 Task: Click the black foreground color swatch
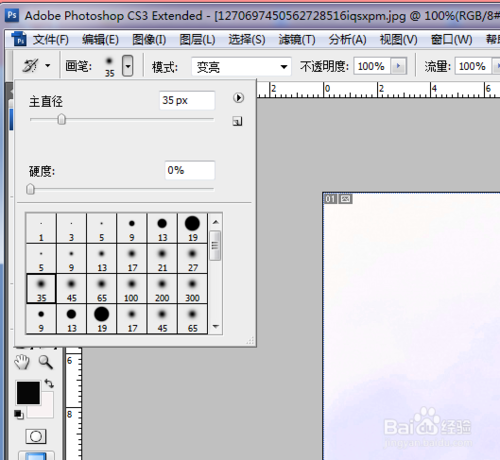pos(28,393)
